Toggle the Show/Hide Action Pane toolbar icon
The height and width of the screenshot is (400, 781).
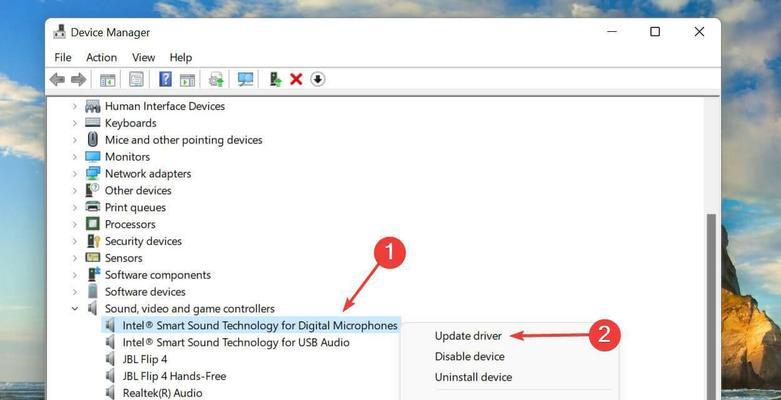tap(187, 79)
